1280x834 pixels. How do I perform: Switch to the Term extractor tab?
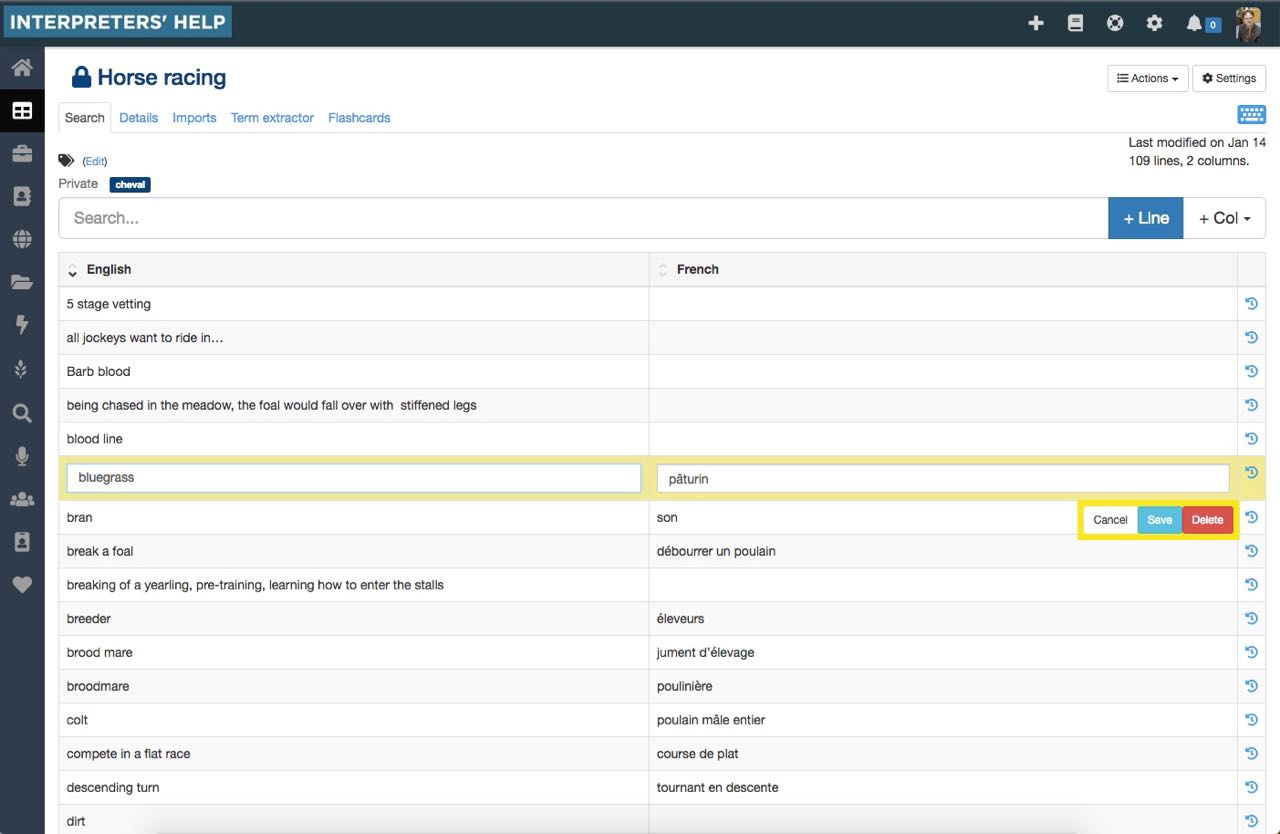tap(272, 117)
